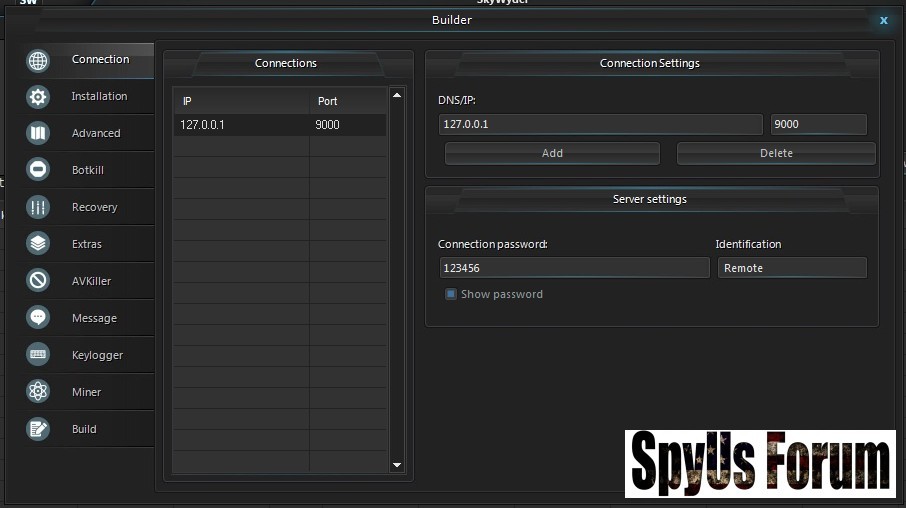Click the globe icon for Connection
The width and height of the screenshot is (906, 508).
pos(38,61)
